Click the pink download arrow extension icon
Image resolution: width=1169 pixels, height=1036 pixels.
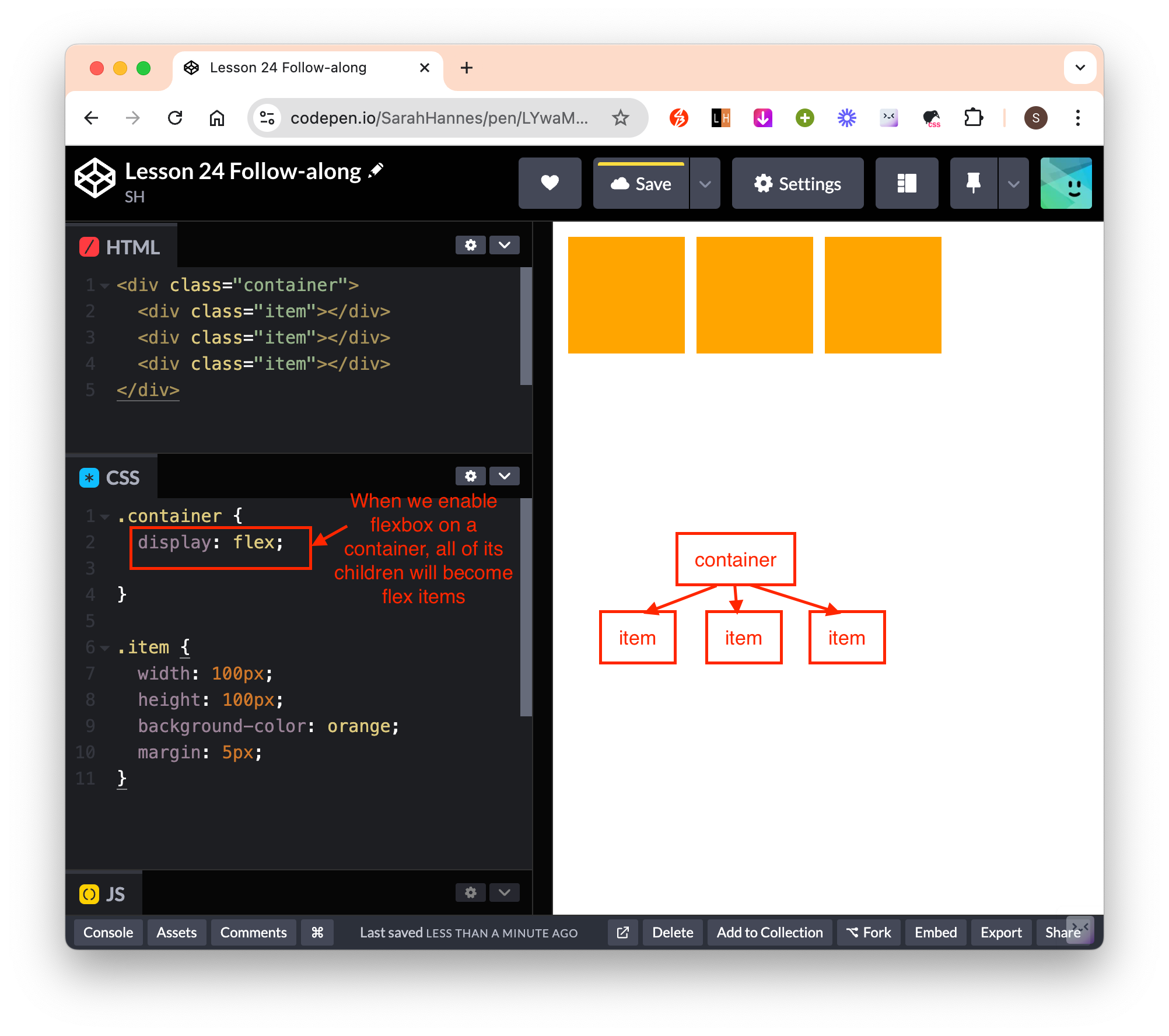[763, 118]
